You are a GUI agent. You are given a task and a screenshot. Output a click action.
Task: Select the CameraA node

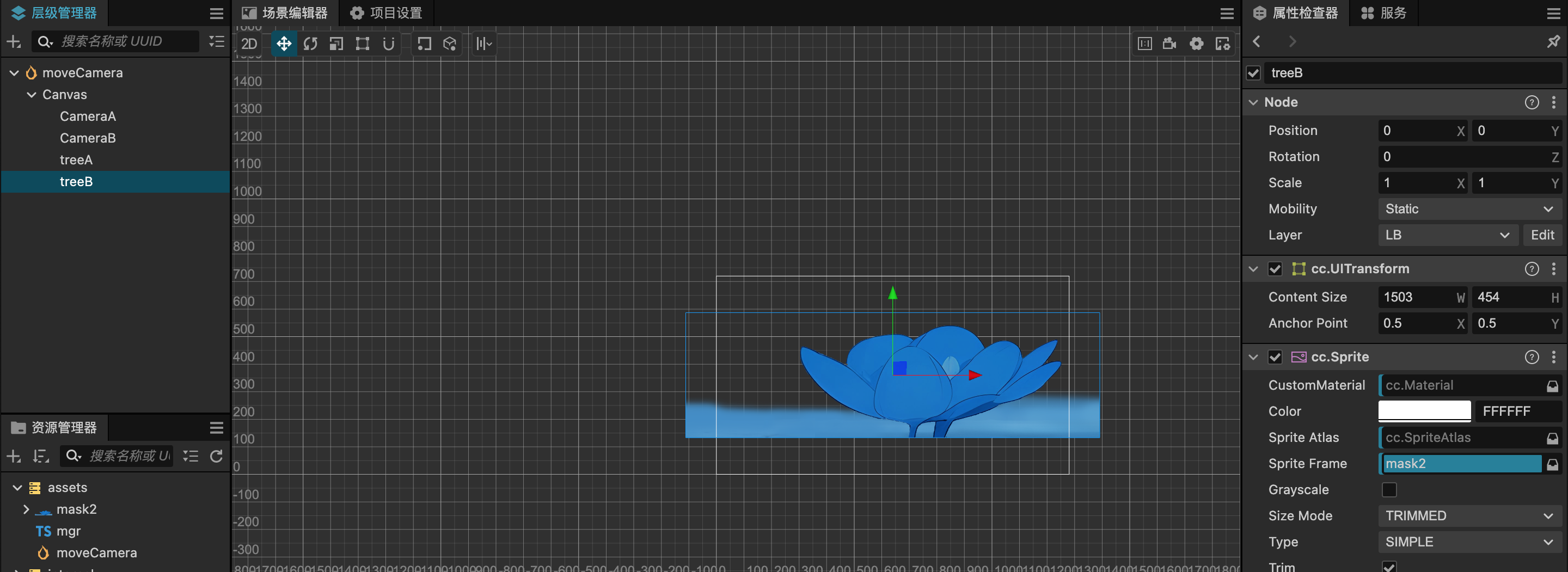point(88,116)
